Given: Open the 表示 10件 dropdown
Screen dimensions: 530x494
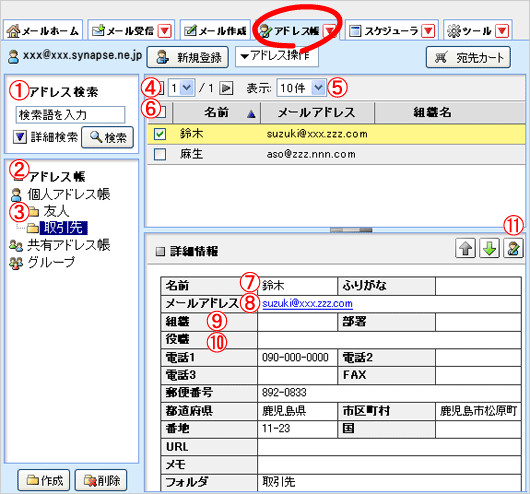Looking at the screenshot, I should (x=301, y=88).
